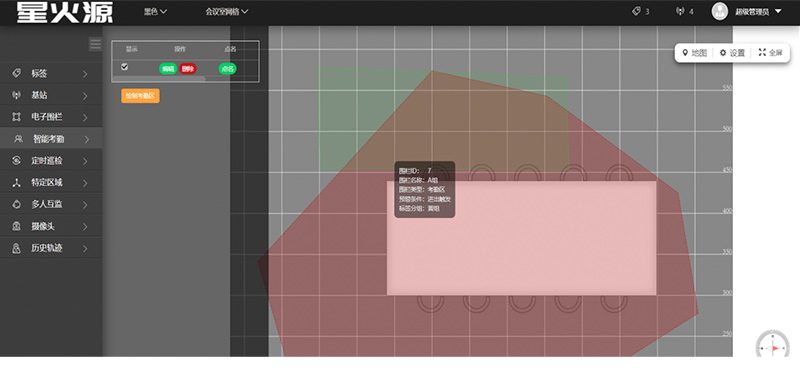800x375 pixels.
Task: Open 设置 gear settings on map
Action: point(723,53)
